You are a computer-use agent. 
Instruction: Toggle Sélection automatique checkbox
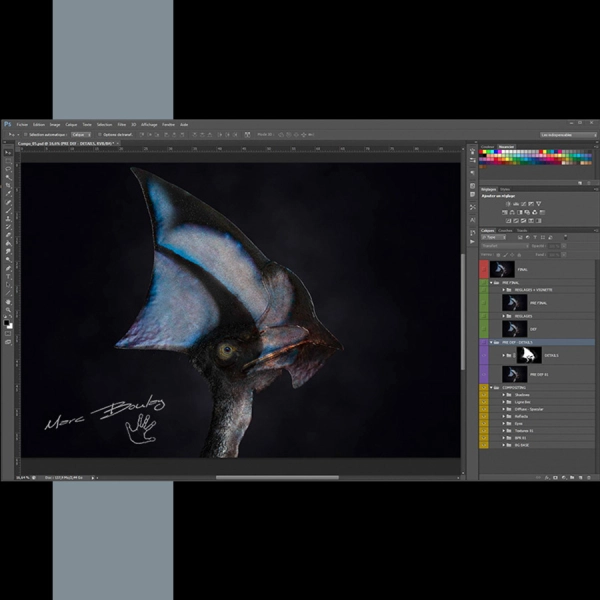pyautogui.click(x=26, y=135)
